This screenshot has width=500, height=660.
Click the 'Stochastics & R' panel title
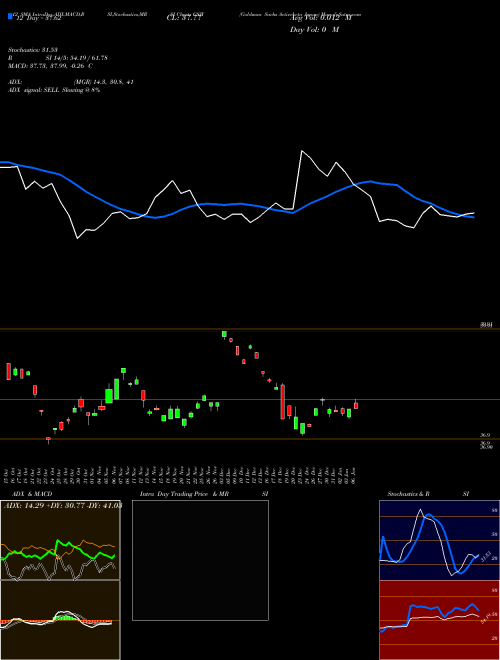(409, 494)
